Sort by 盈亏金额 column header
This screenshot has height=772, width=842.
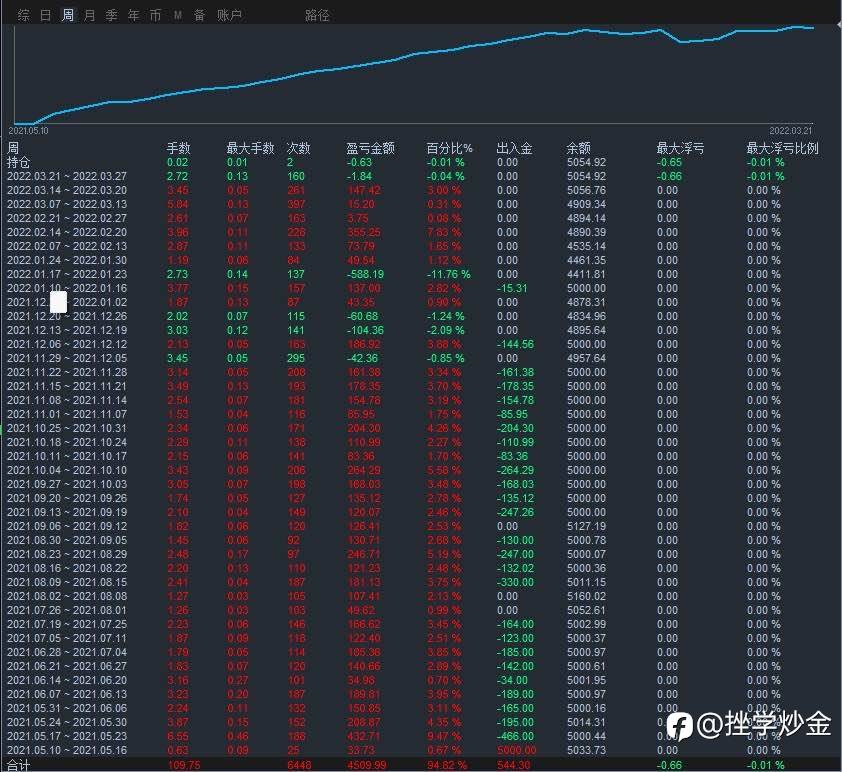(370, 148)
